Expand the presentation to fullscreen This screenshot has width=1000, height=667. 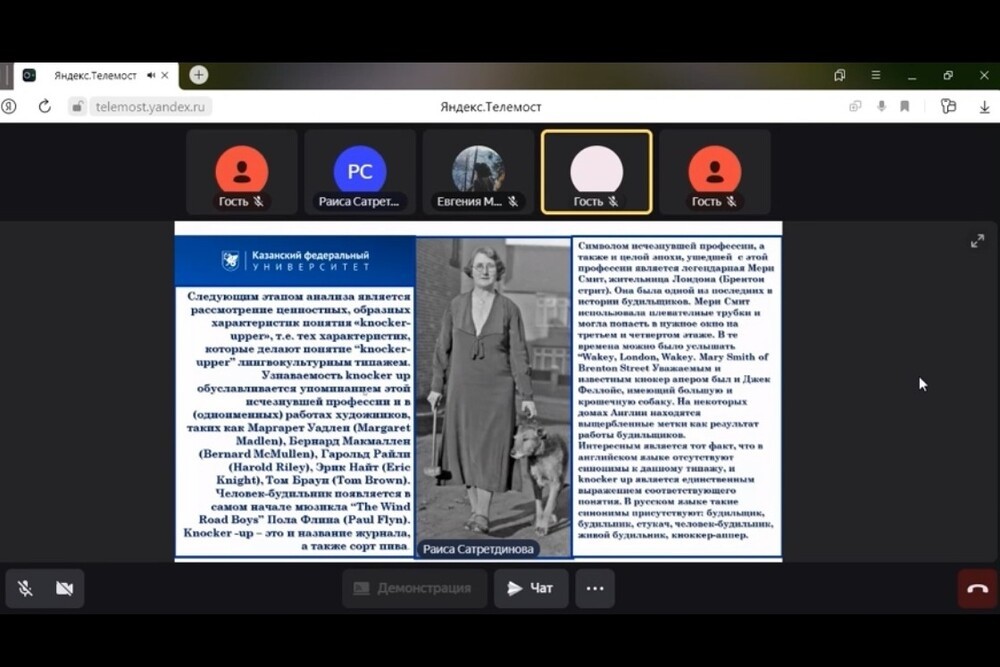[977, 241]
